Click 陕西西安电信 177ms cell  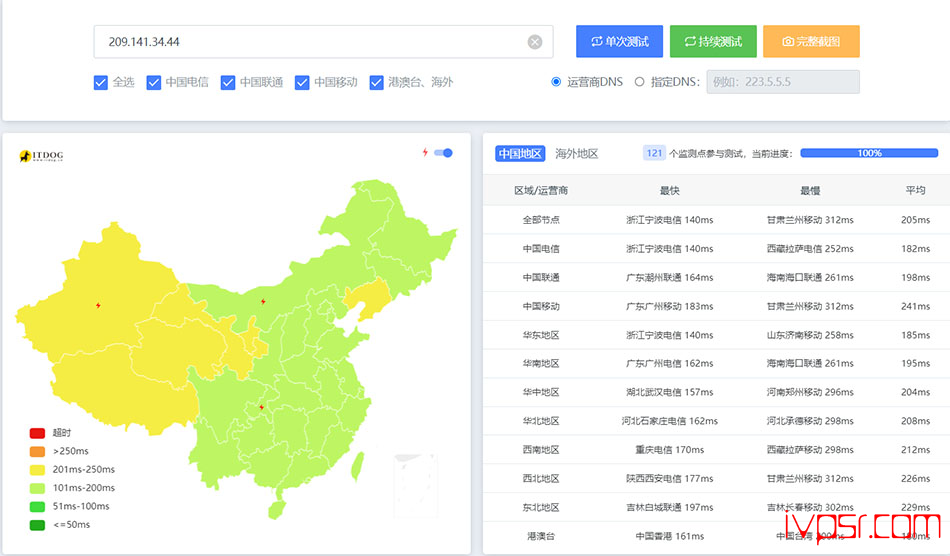[669, 478]
